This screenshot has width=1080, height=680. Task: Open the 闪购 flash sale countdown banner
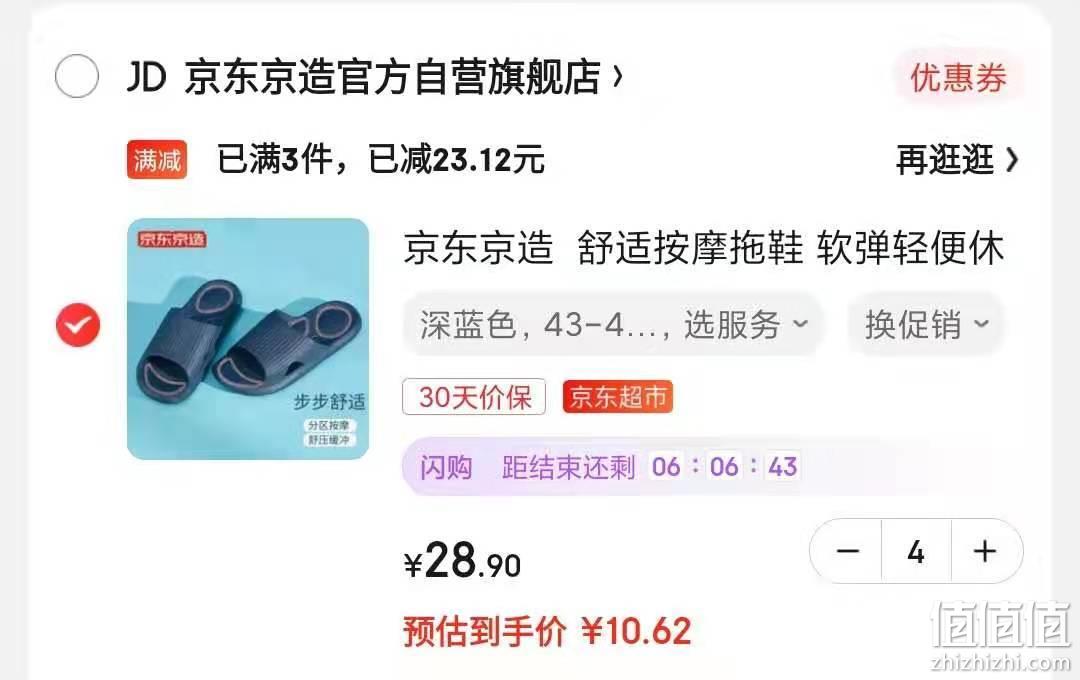(x=703, y=466)
